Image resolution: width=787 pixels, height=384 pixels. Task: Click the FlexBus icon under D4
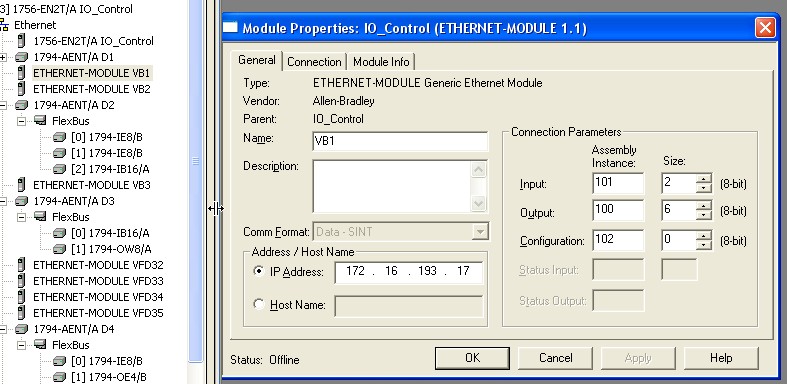40,345
